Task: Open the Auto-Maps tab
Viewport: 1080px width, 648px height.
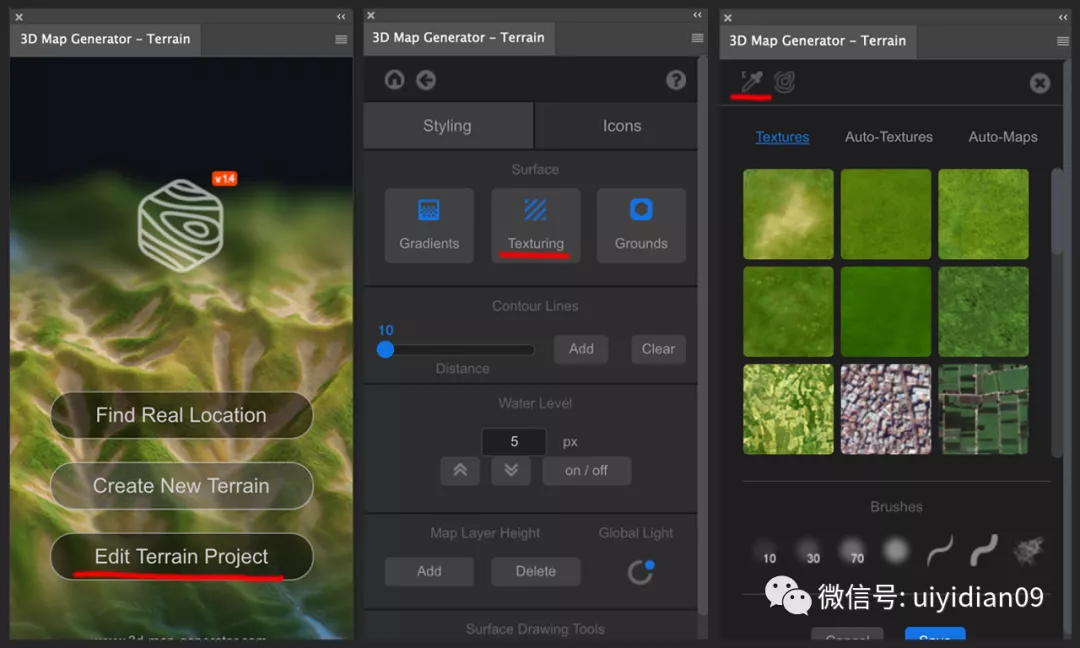Action: click(x=1003, y=137)
